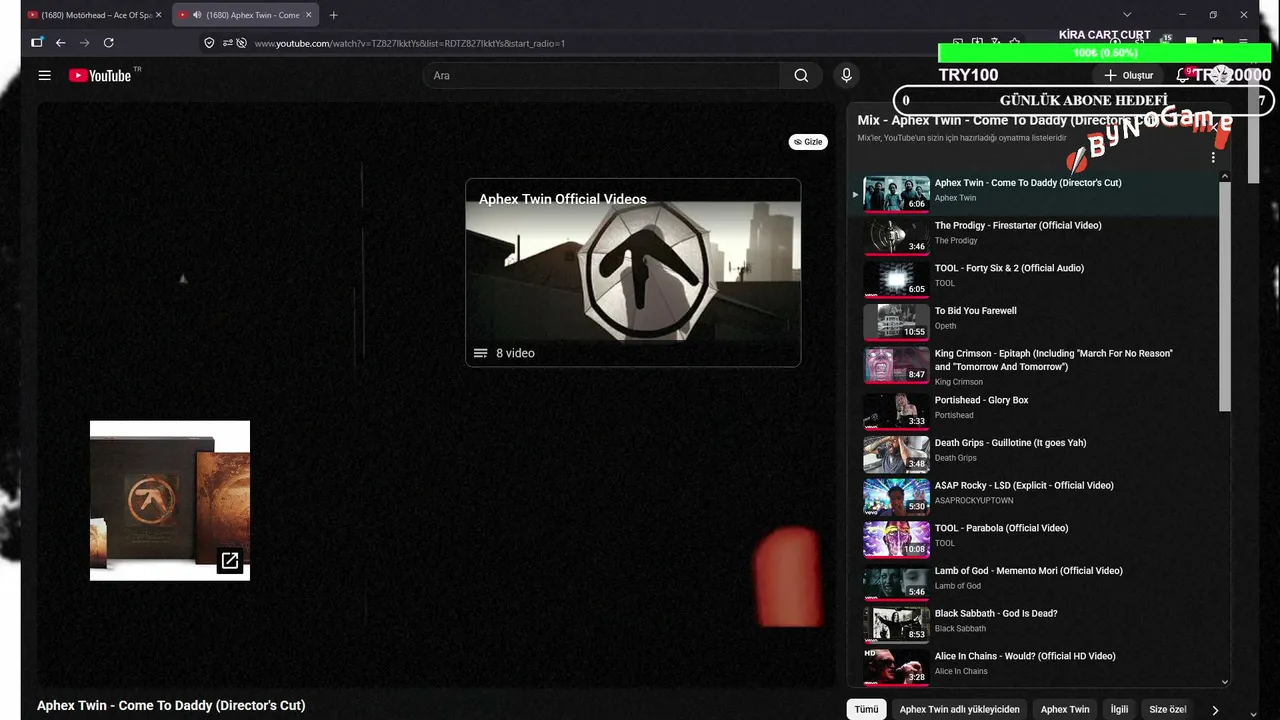This screenshot has width=1280, height=720.
Task: Go to the YouTube home logo
Action: [x=100, y=75]
